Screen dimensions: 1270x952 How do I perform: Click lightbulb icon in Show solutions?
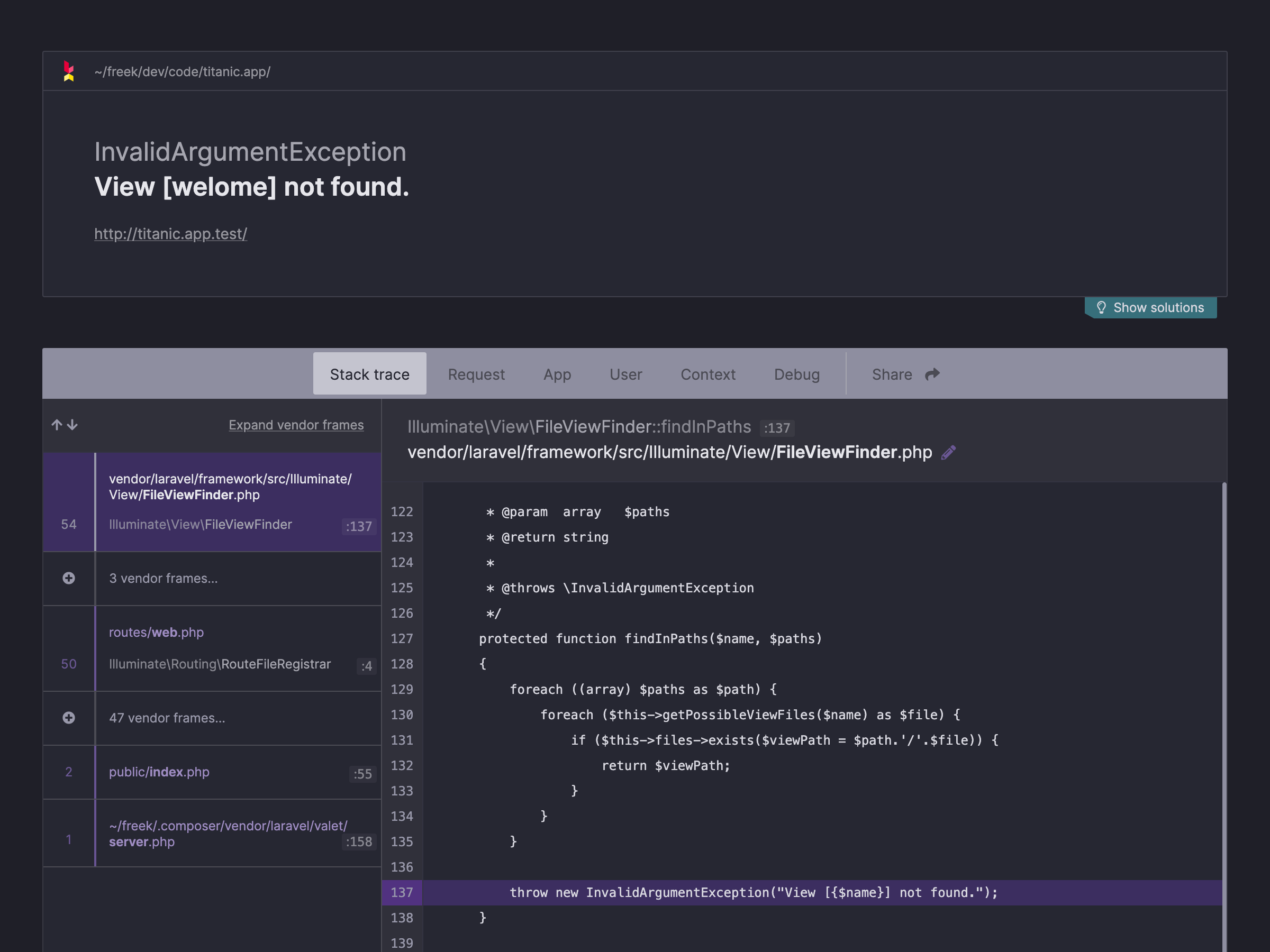[1101, 308]
